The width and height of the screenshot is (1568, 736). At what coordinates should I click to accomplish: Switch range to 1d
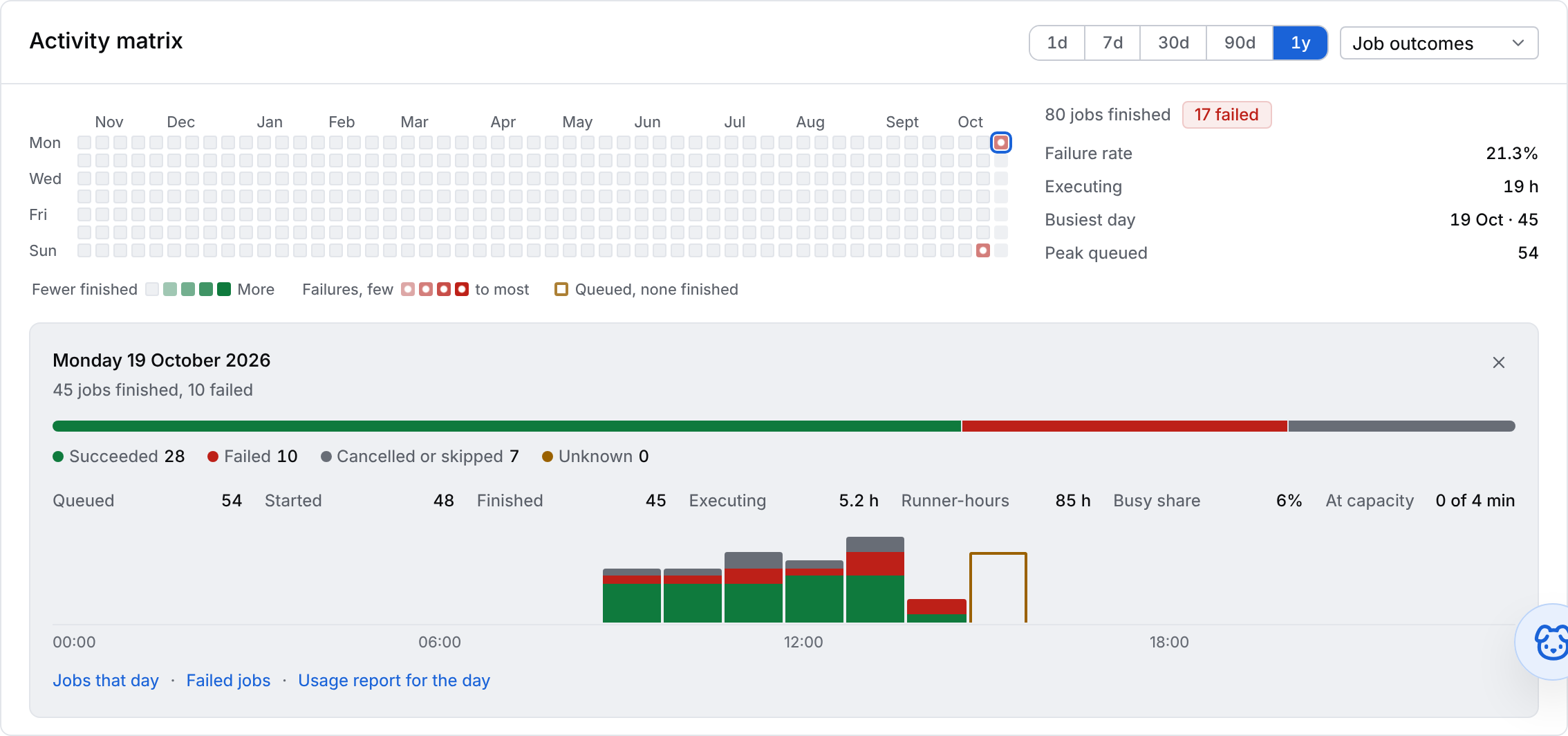point(1057,43)
